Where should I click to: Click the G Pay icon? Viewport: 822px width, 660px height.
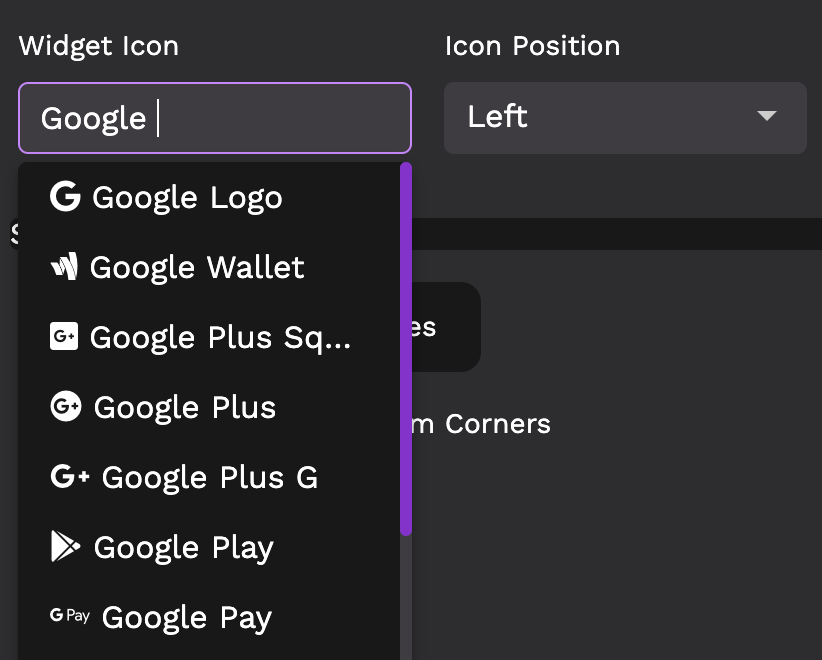pyautogui.click(x=70, y=616)
